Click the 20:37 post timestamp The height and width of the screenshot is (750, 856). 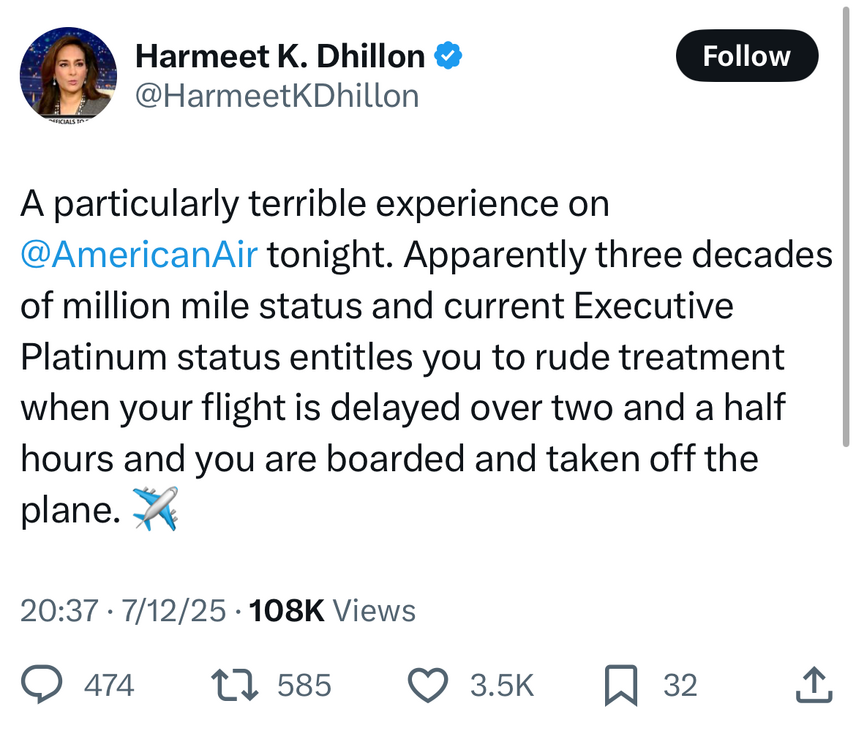pyautogui.click(x=57, y=610)
